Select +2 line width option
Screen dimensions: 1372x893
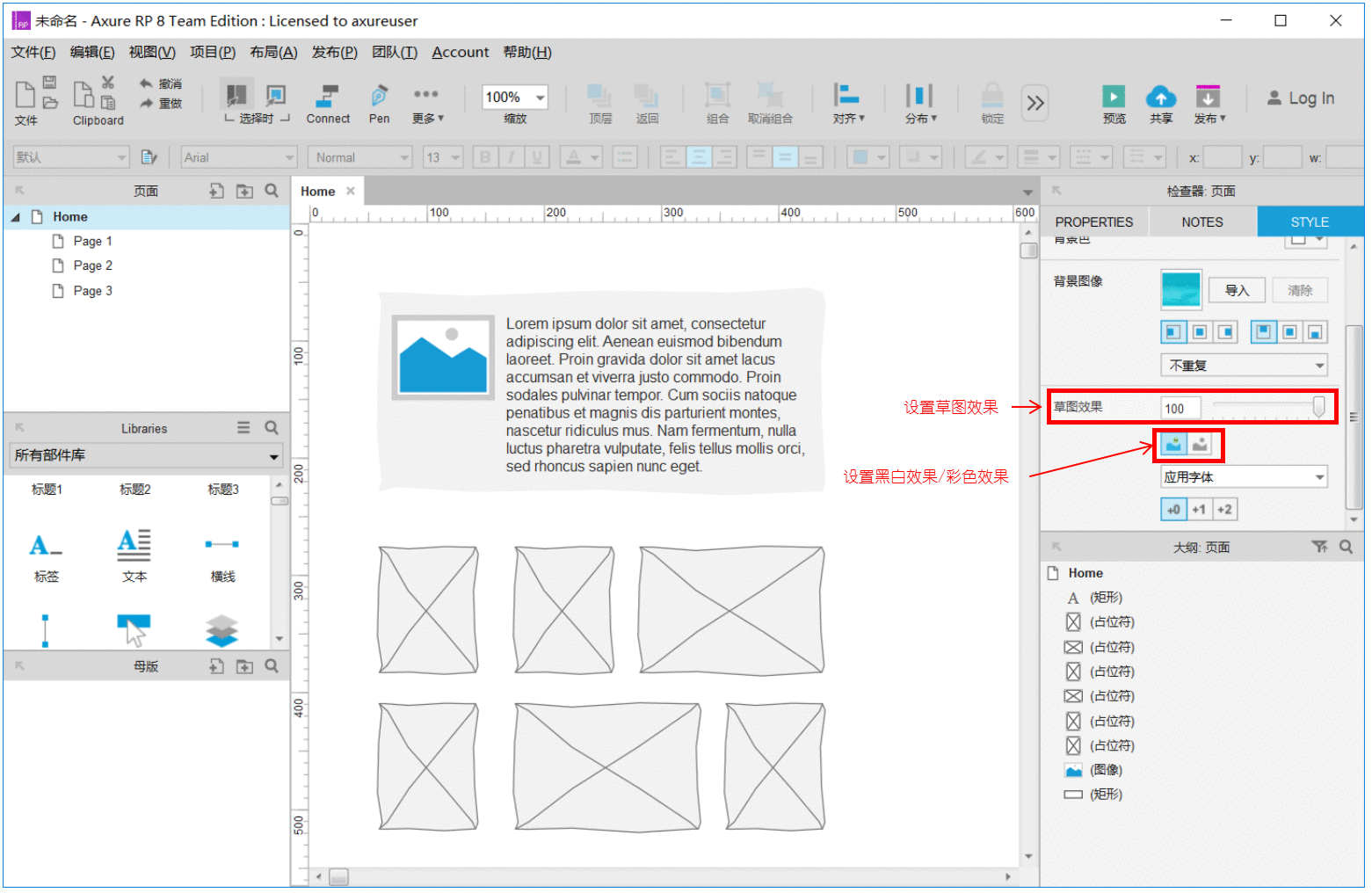[x=1224, y=509]
